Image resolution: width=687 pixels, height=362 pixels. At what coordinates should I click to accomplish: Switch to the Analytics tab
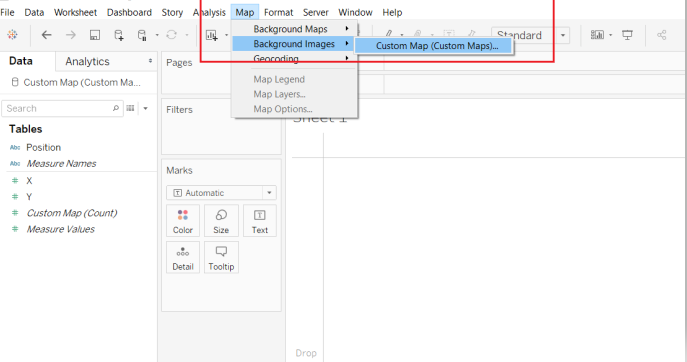[x=87, y=61]
